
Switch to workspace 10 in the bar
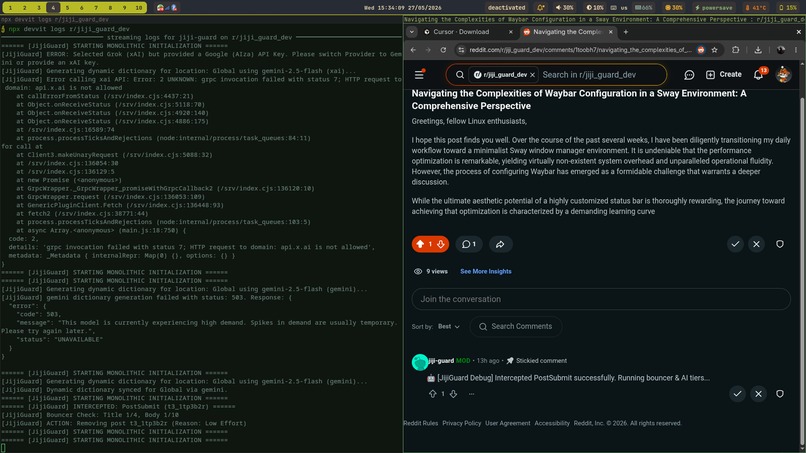click(x=138, y=8)
